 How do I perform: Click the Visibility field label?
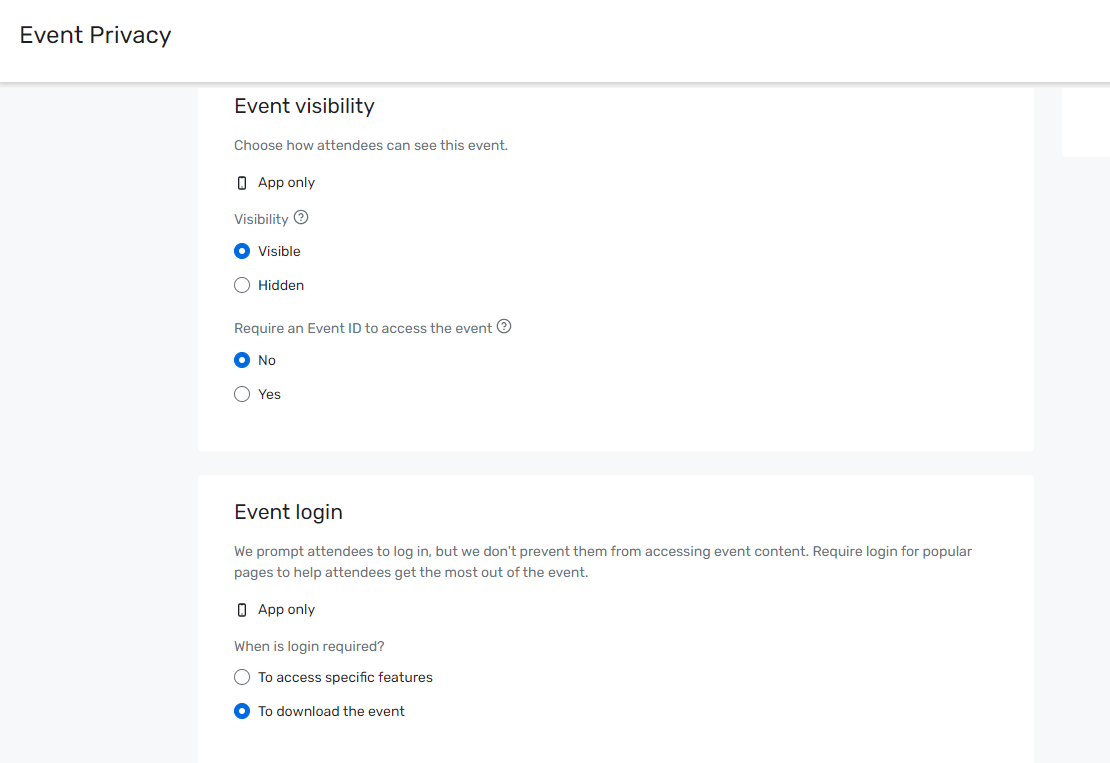[x=261, y=219]
